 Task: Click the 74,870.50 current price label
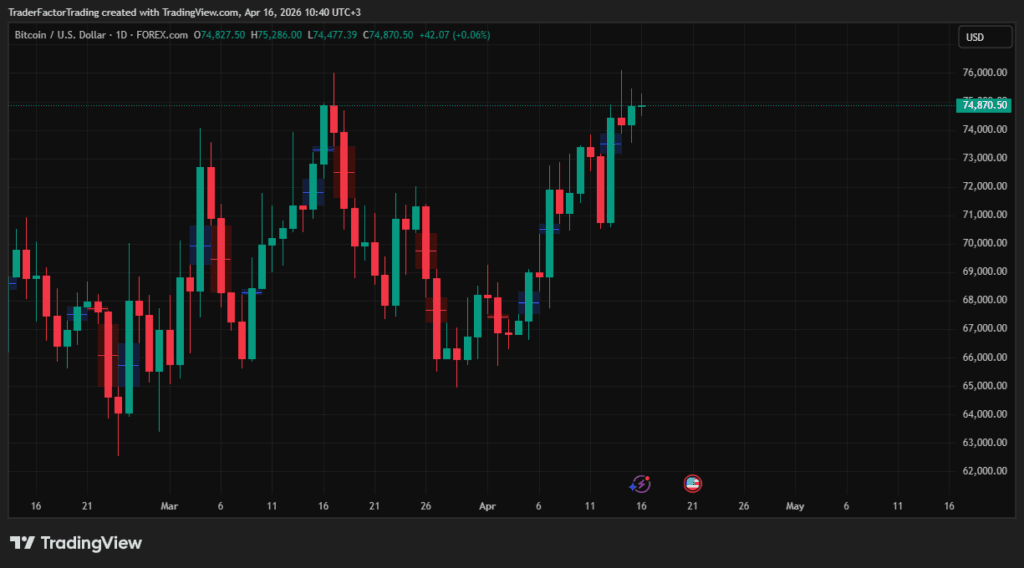[x=983, y=105]
